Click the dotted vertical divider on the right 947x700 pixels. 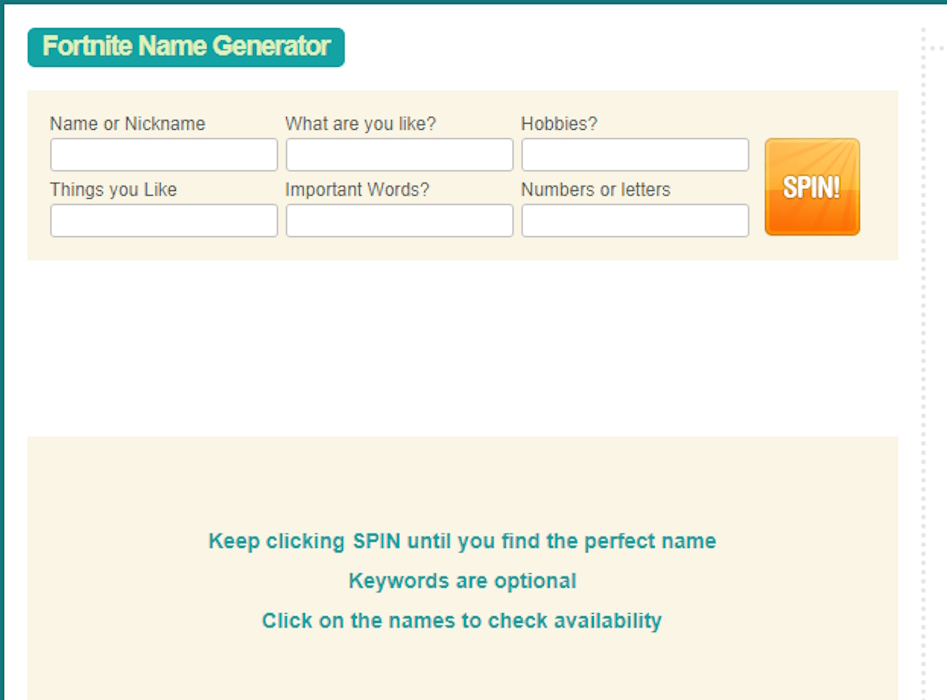tap(924, 350)
